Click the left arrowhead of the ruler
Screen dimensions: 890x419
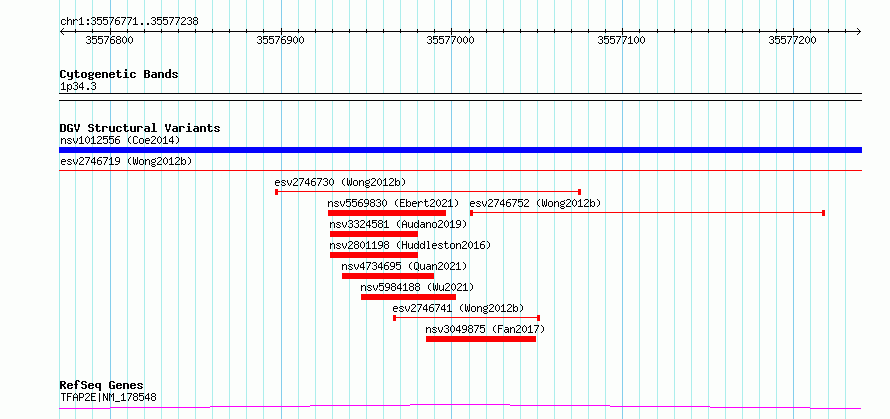(62, 31)
